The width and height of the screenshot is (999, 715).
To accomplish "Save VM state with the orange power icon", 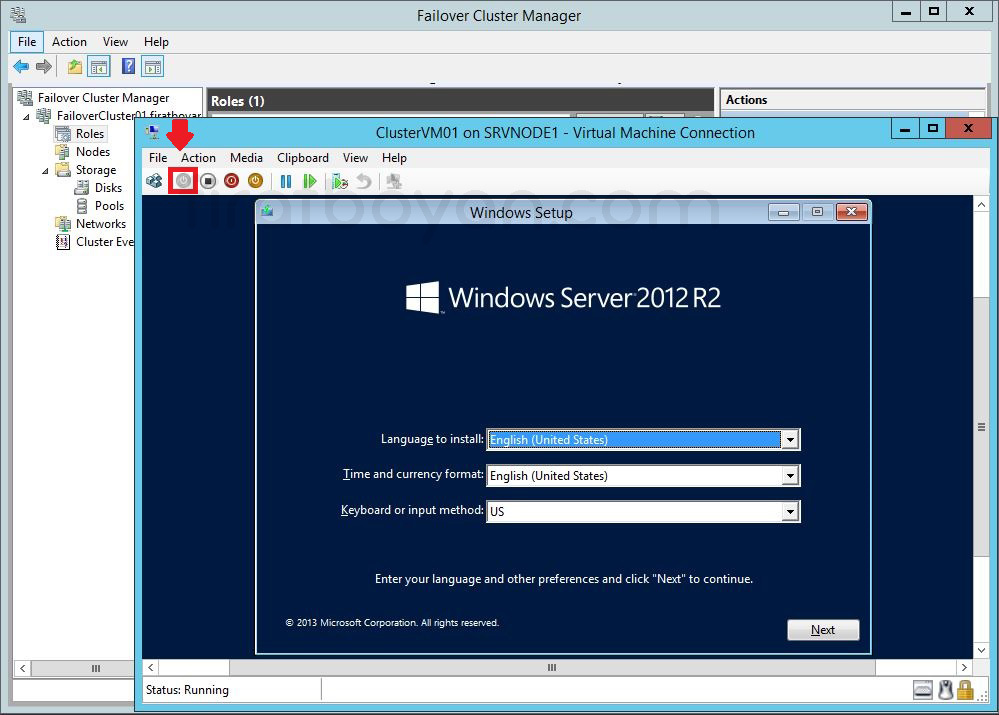I will click(255, 182).
